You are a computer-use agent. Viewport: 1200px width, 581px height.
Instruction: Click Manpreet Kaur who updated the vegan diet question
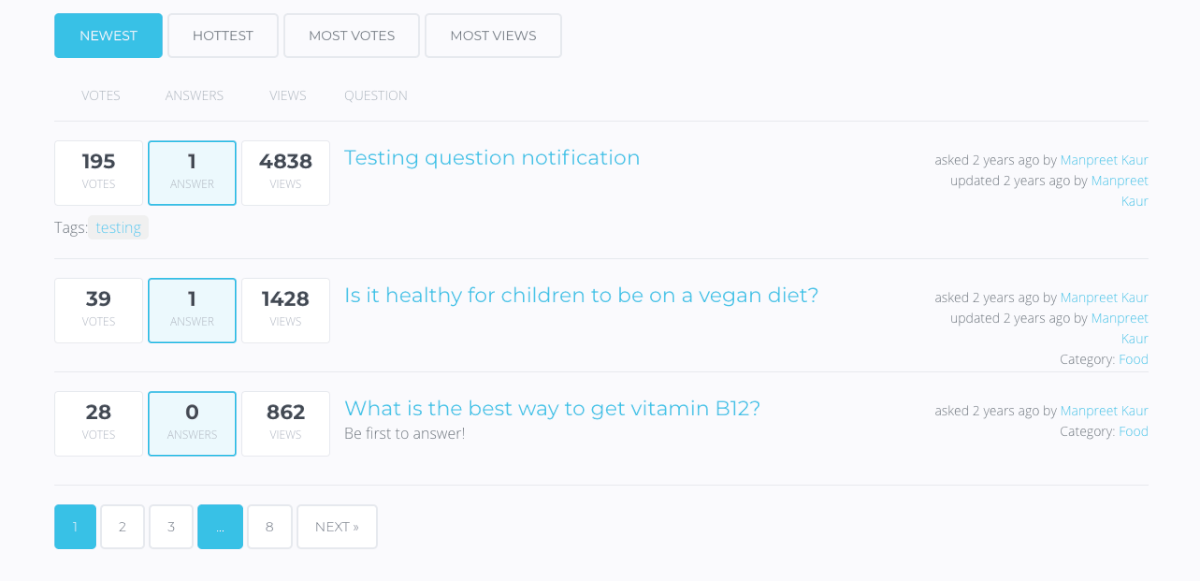click(1119, 328)
